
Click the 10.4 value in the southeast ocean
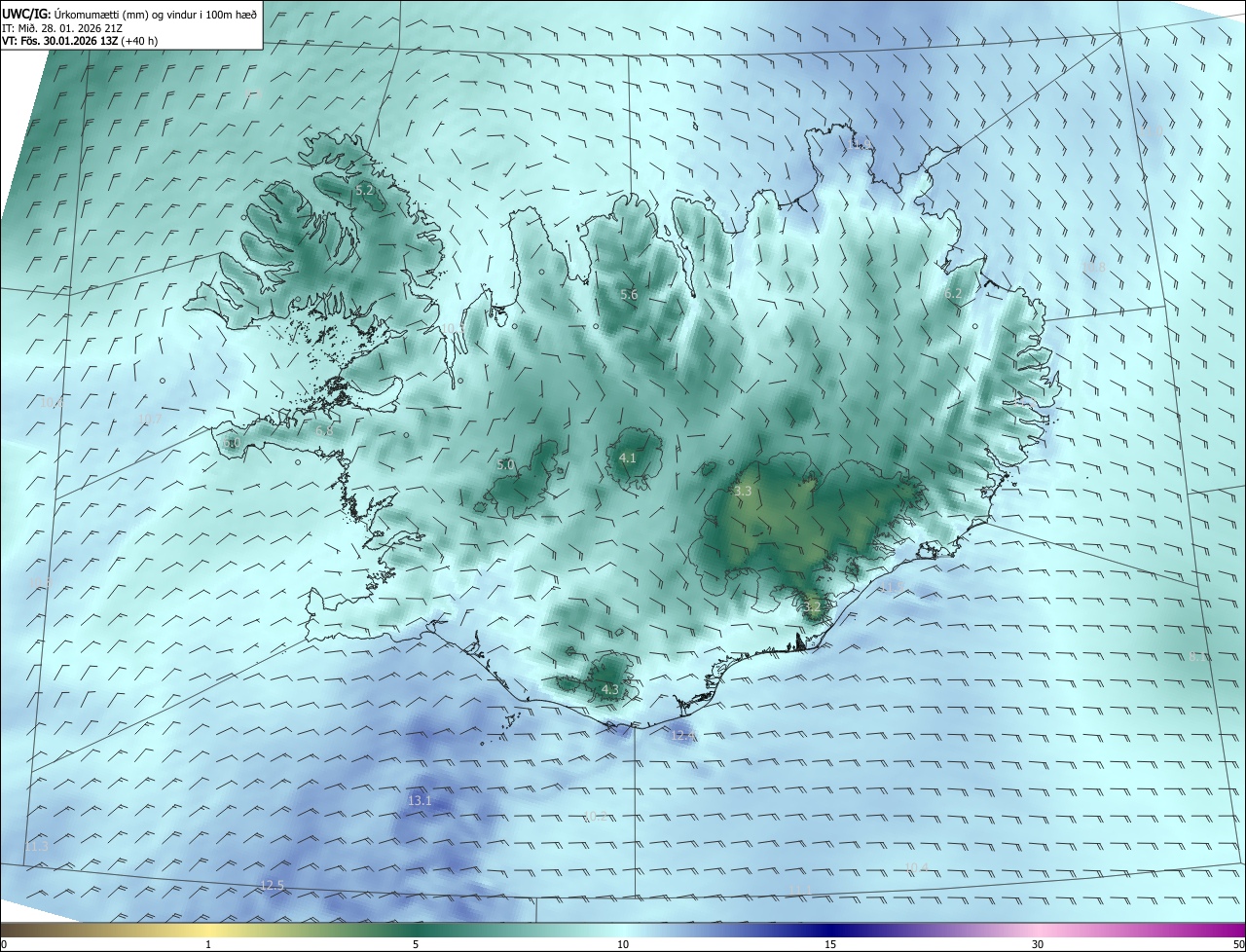tap(916, 867)
